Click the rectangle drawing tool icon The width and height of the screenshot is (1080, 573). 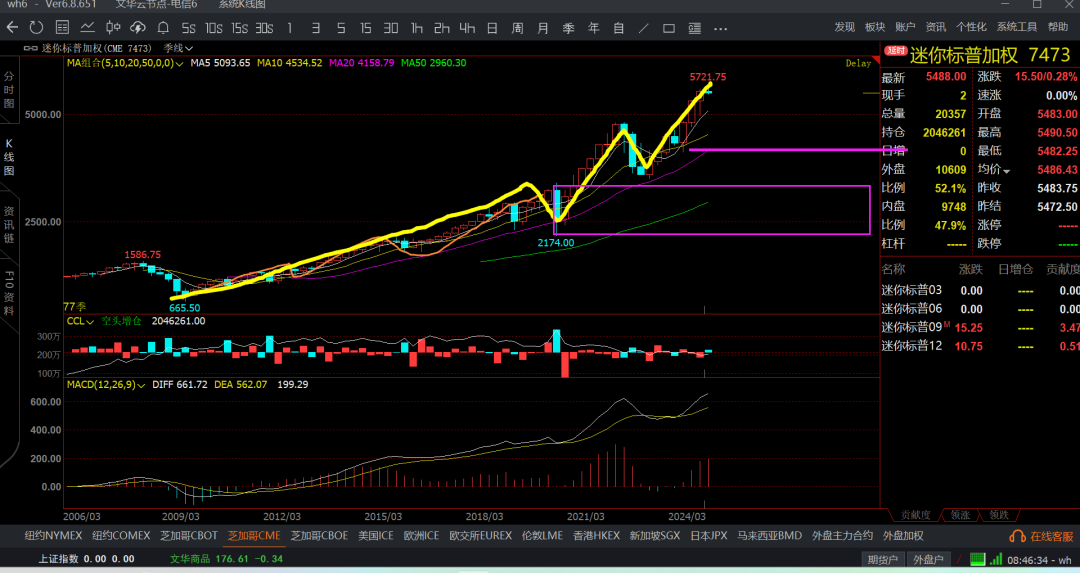tap(669, 28)
